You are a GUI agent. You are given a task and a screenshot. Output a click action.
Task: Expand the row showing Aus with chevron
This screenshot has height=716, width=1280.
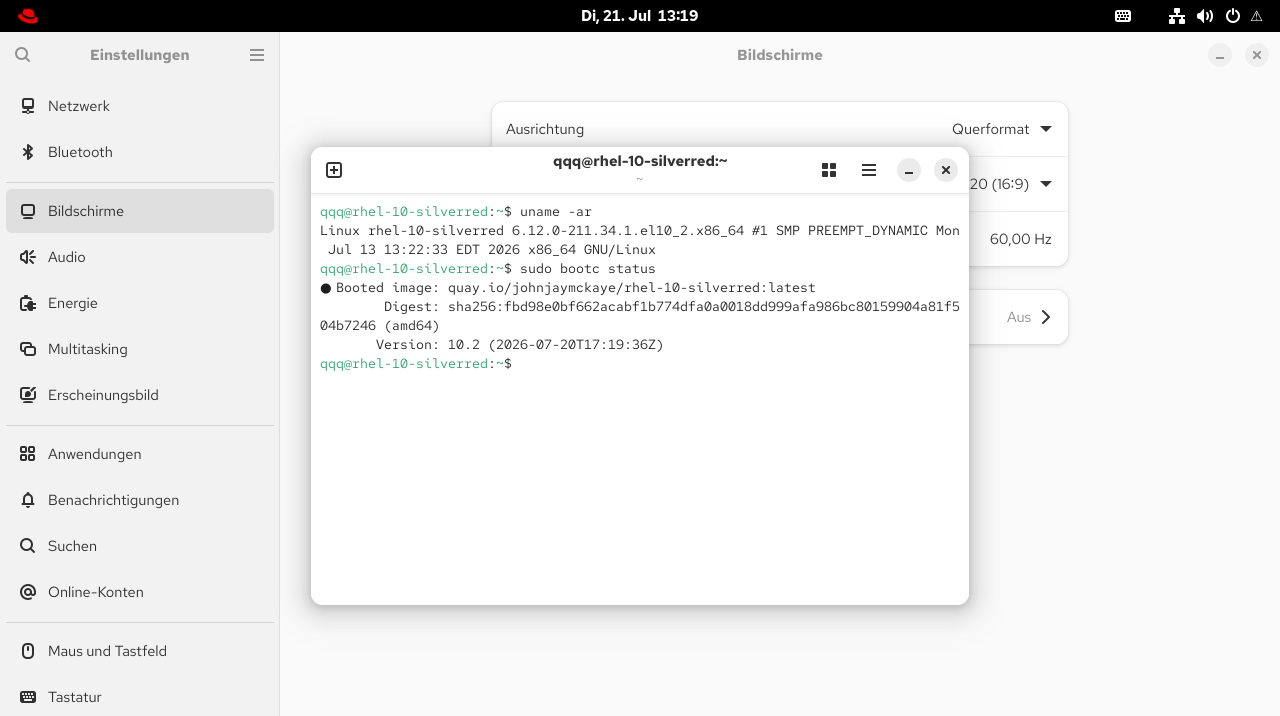tap(780, 317)
